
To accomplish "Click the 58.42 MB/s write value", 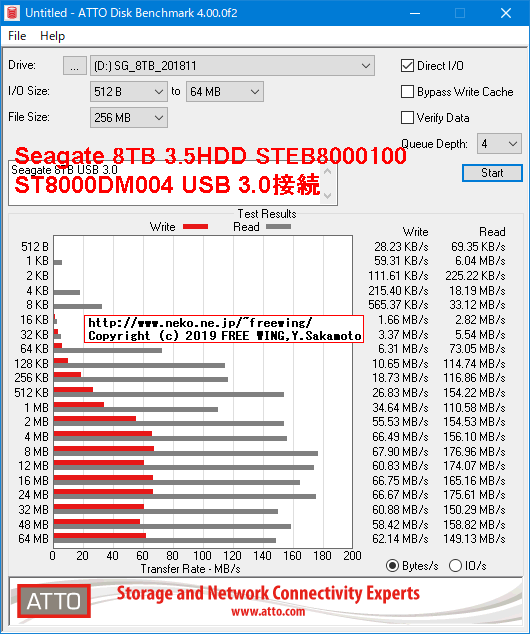I will [x=400, y=524].
